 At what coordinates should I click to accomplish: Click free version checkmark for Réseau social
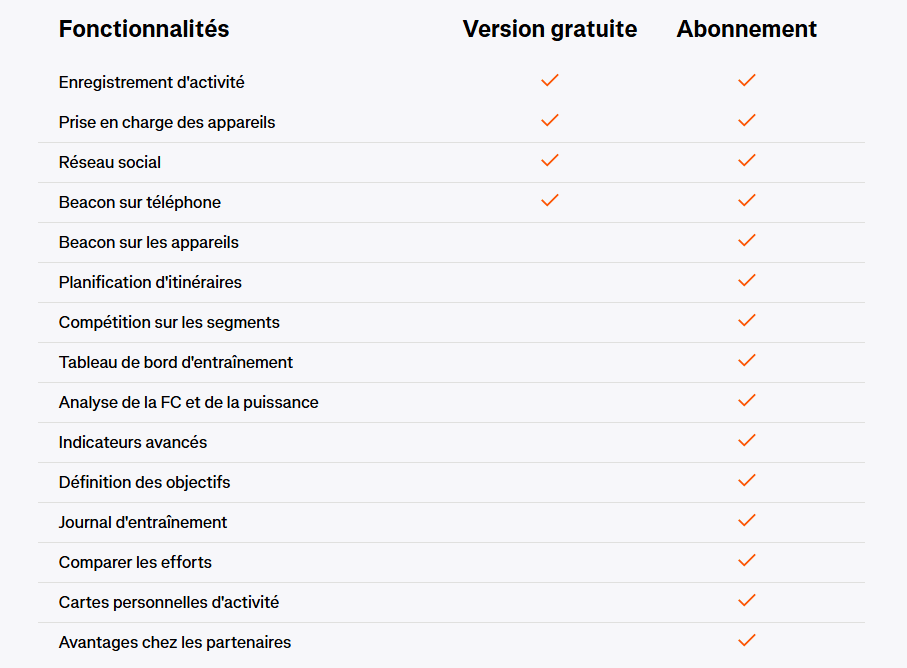pyautogui.click(x=549, y=161)
